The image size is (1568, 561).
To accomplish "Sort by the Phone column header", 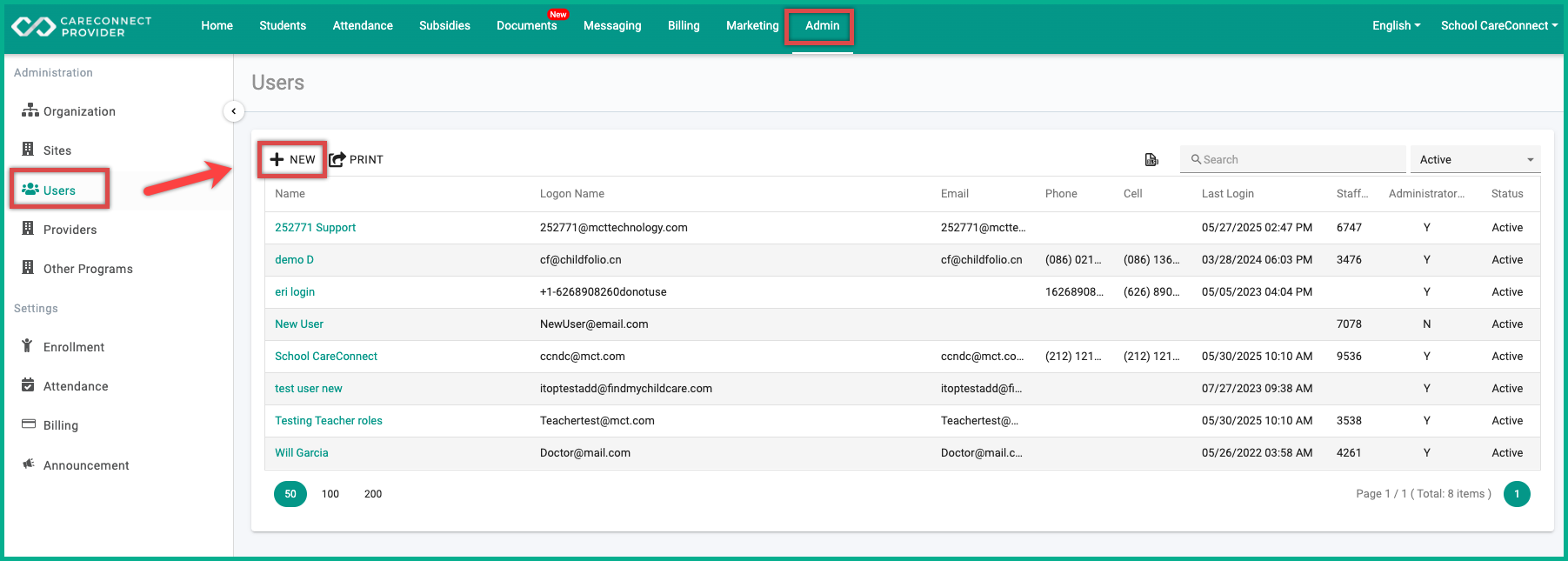I will [1061, 193].
